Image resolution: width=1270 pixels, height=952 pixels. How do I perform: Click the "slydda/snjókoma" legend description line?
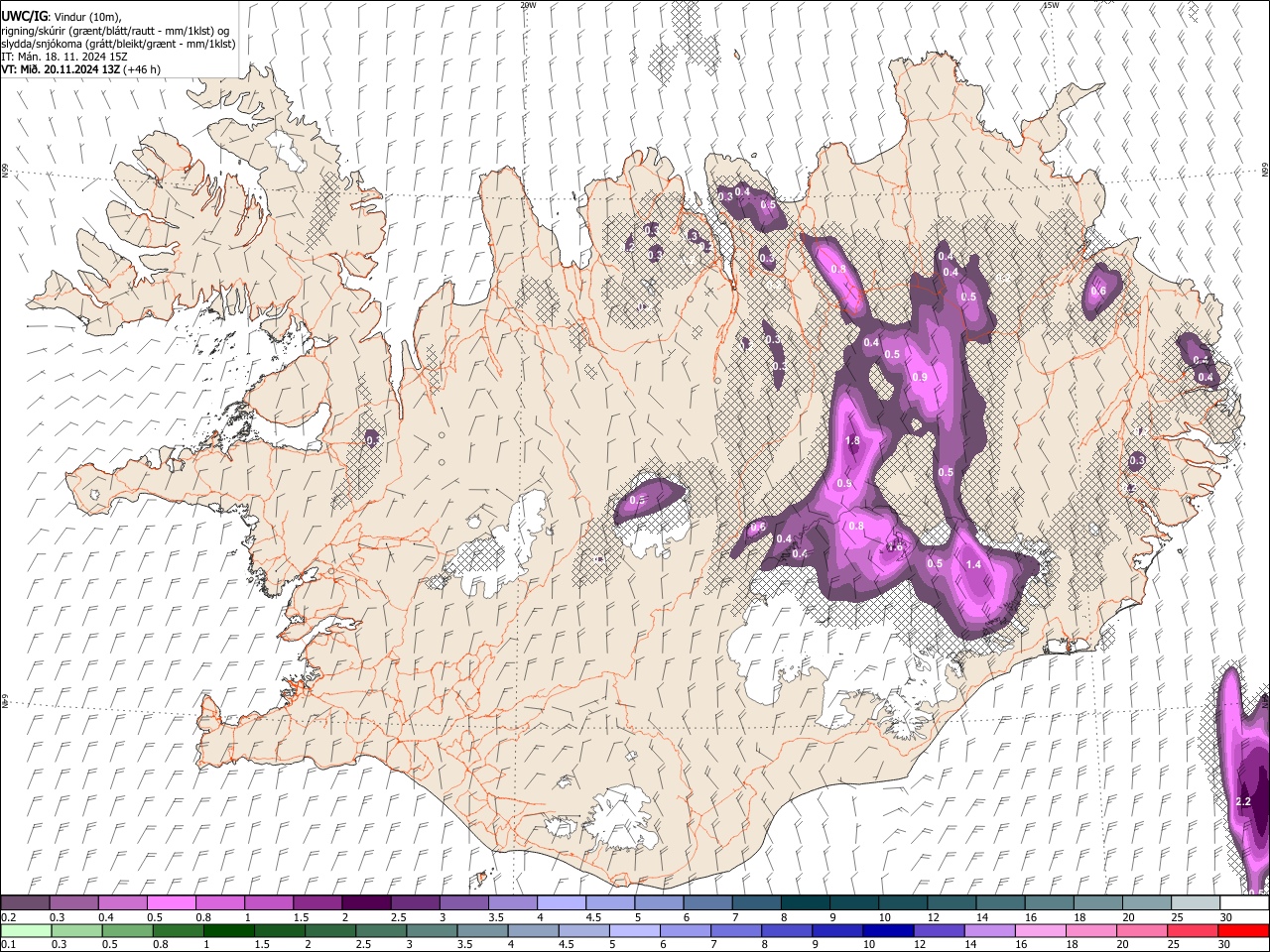118,44
